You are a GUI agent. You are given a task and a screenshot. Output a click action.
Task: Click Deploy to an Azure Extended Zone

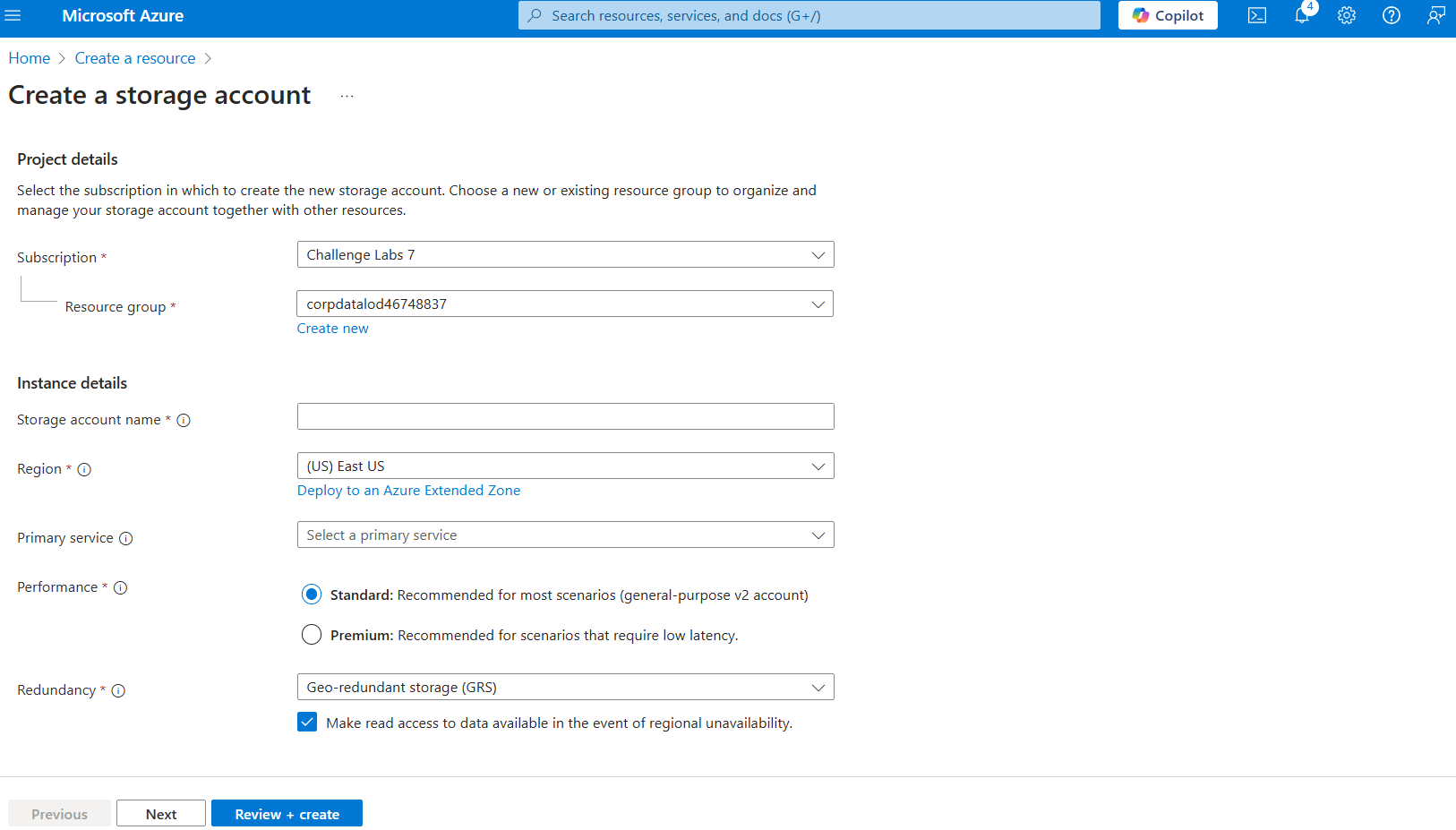pyautogui.click(x=408, y=491)
